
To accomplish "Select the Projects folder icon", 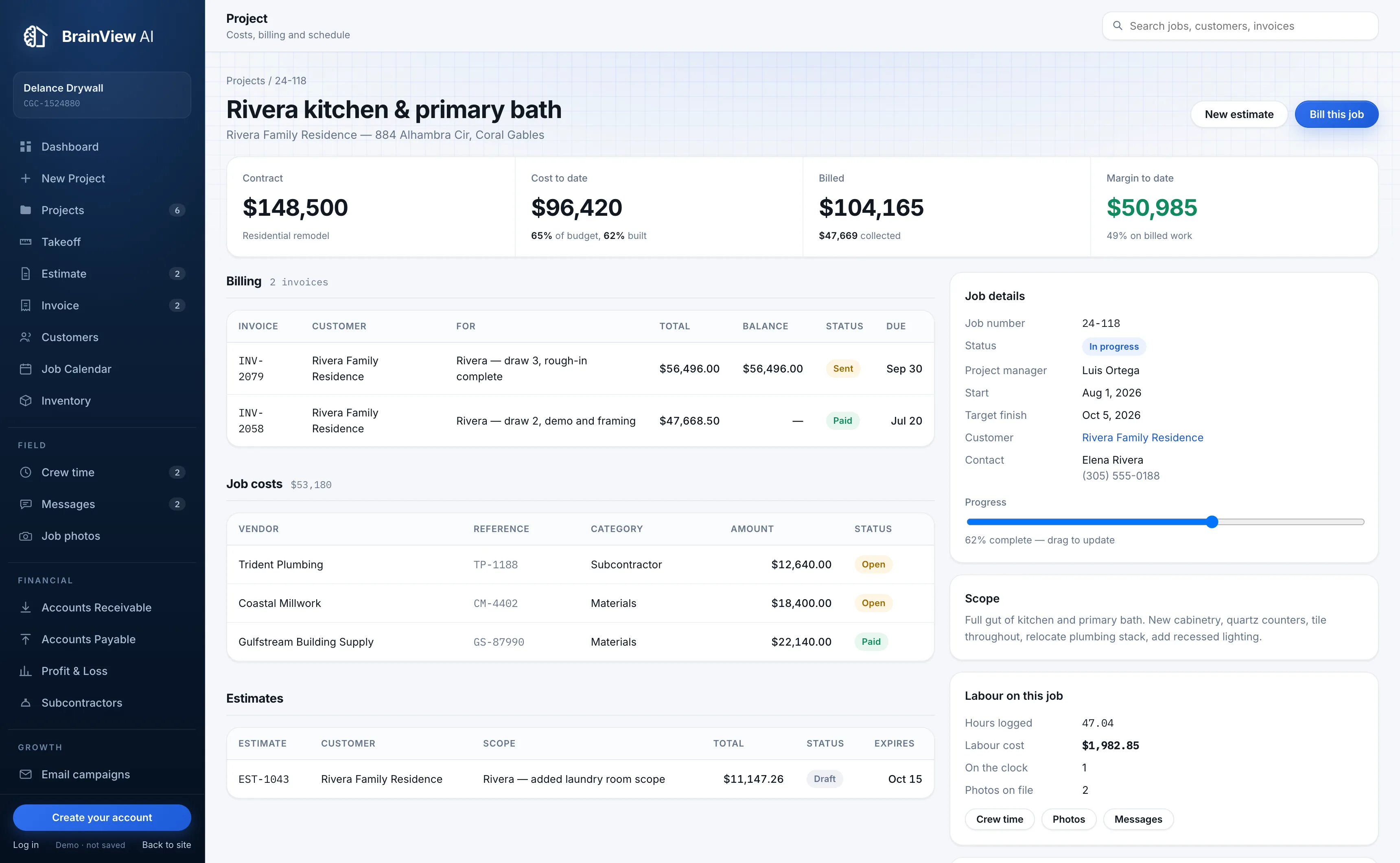I will (x=26, y=210).
